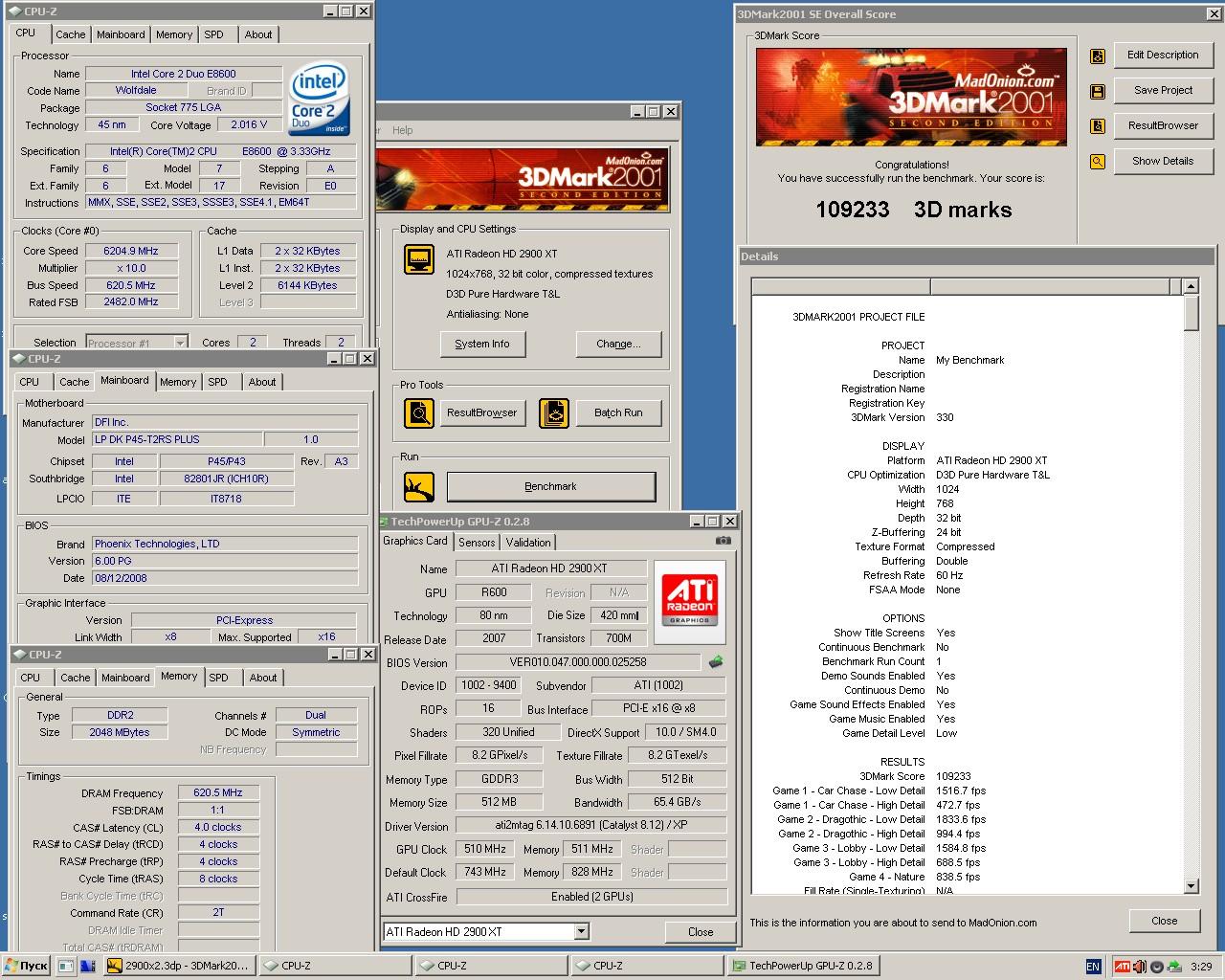Click the Details vertical scrollbar thumb
Screen dimensions: 1225x980
click(x=1191, y=313)
